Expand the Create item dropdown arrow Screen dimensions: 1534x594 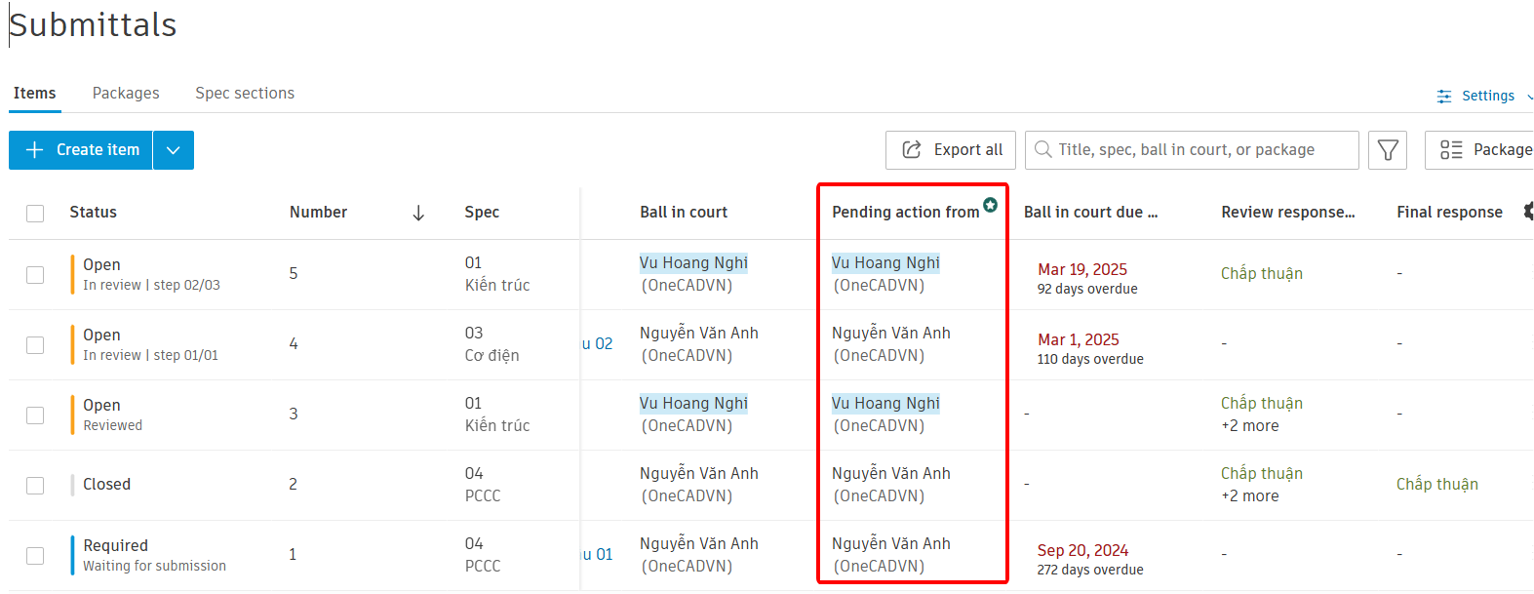pyautogui.click(x=174, y=150)
